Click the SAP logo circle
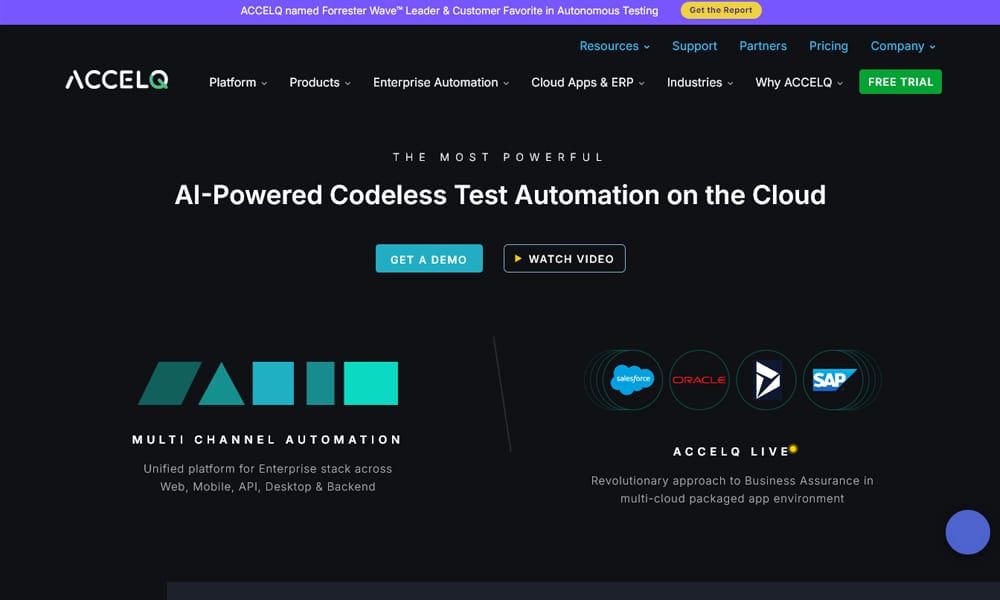The height and width of the screenshot is (600, 1000). point(832,380)
